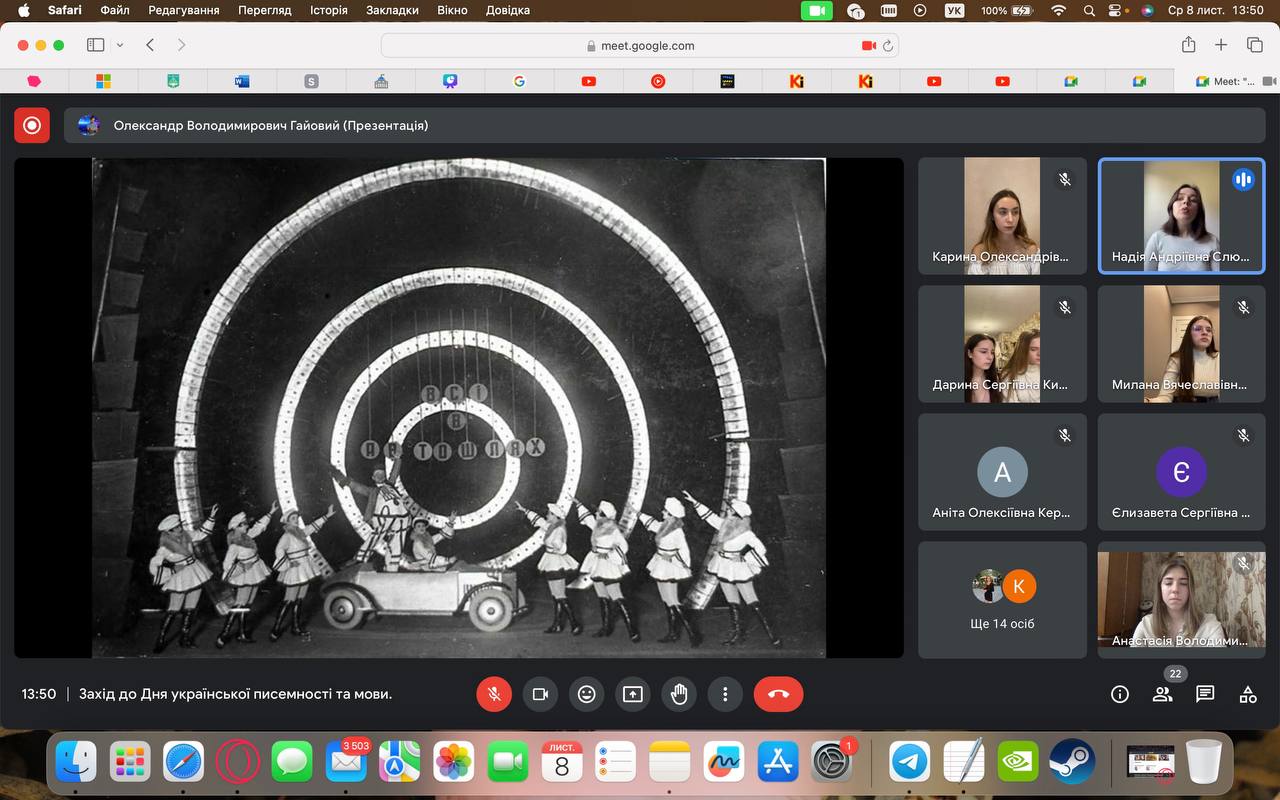The height and width of the screenshot is (800, 1280).
Task: Open meeting details info icon
Action: pyautogui.click(x=1120, y=694)
